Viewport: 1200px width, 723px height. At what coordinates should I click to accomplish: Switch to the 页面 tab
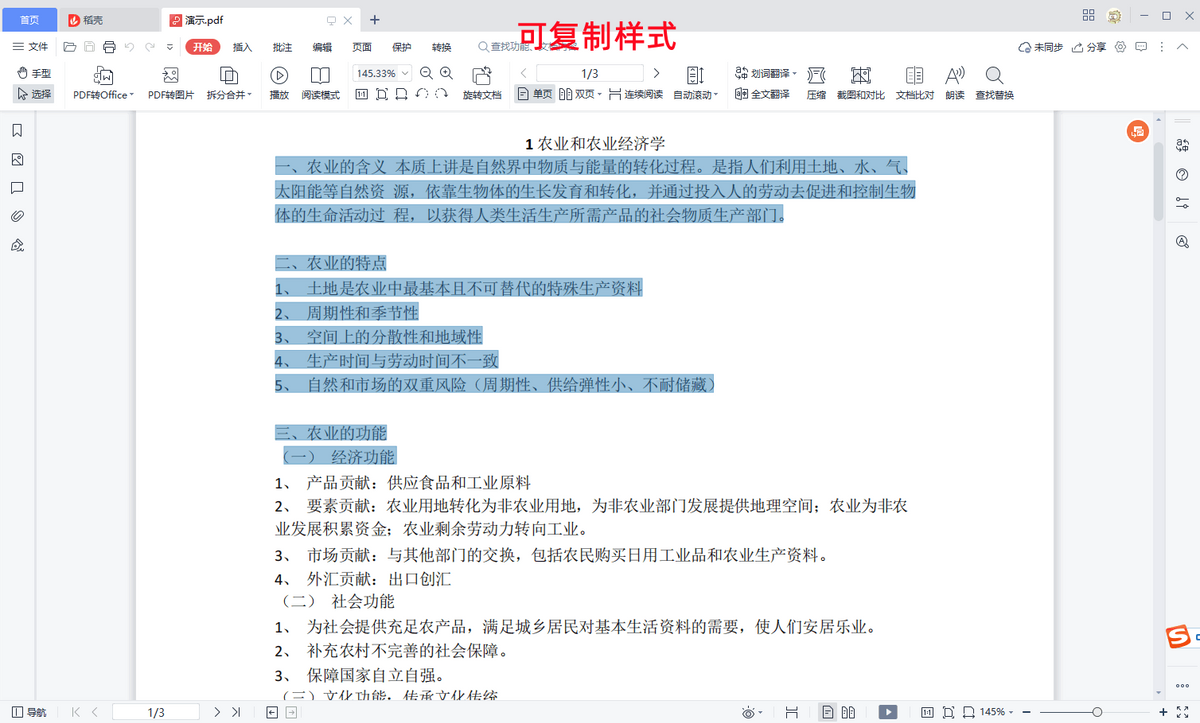[x=362, y=47]
